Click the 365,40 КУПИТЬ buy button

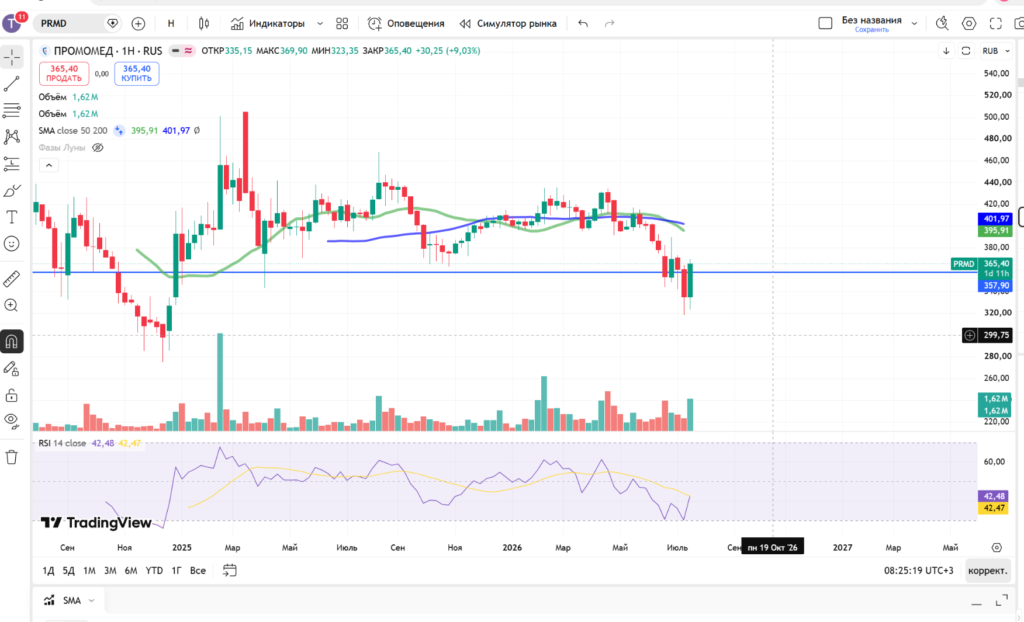[136, 73]
